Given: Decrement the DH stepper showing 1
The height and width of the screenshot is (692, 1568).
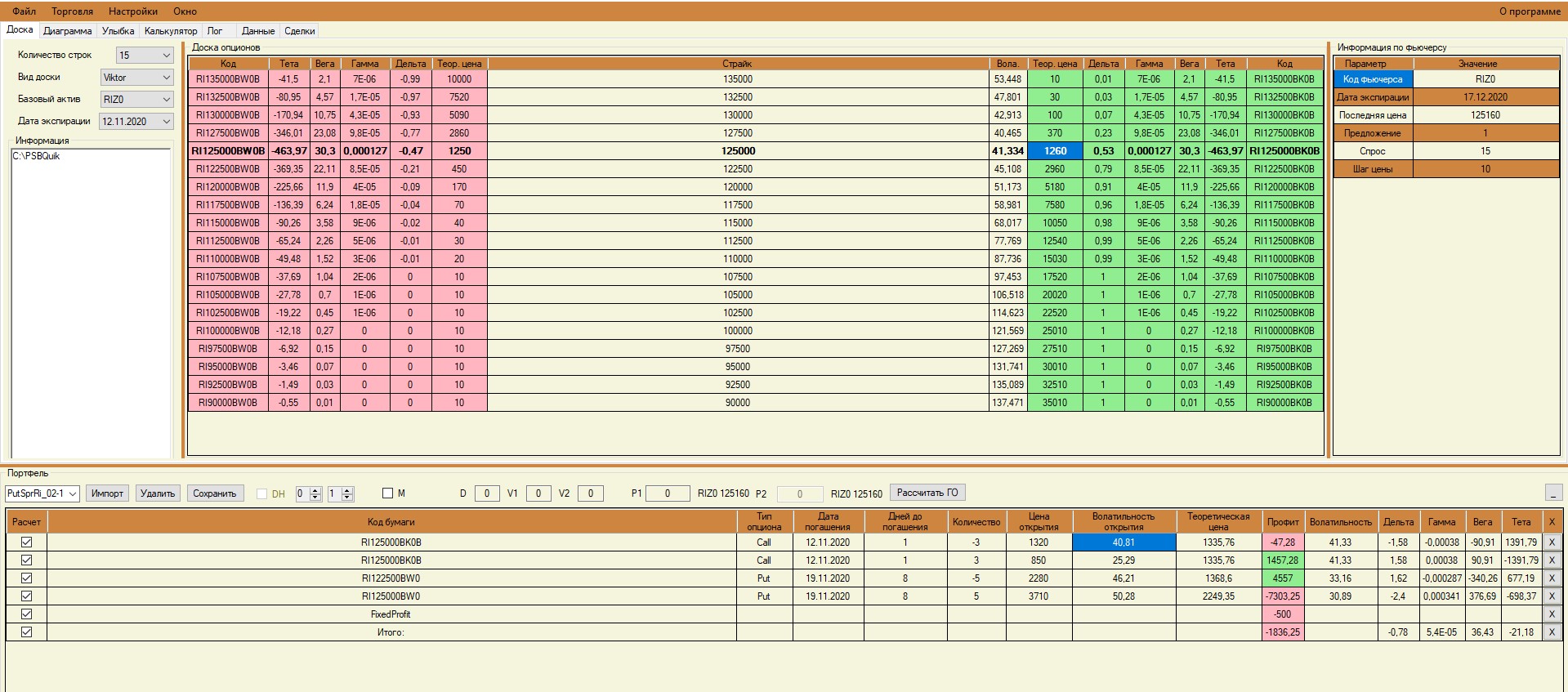Looking at the screenshot, I should [347, 497].
